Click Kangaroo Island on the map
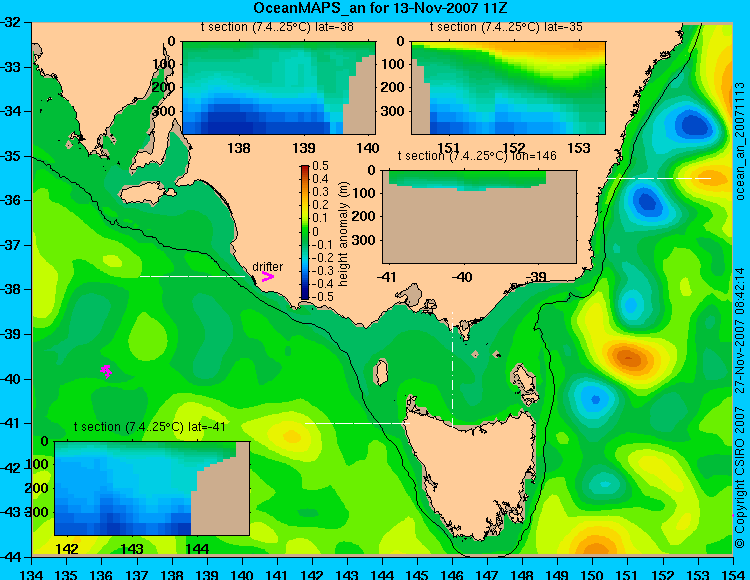This screenshot has width=750, height=580. coord(147,194)
